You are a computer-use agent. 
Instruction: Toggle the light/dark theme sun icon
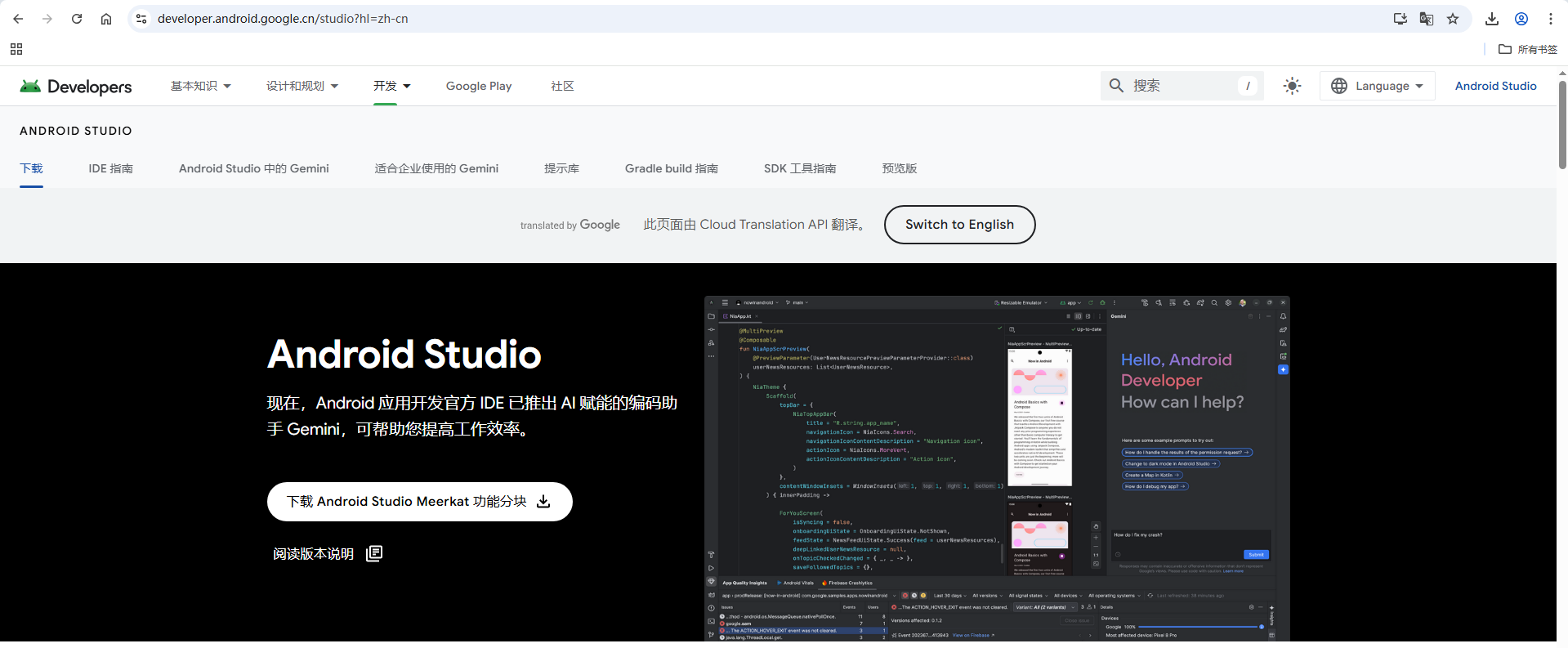1292,86
